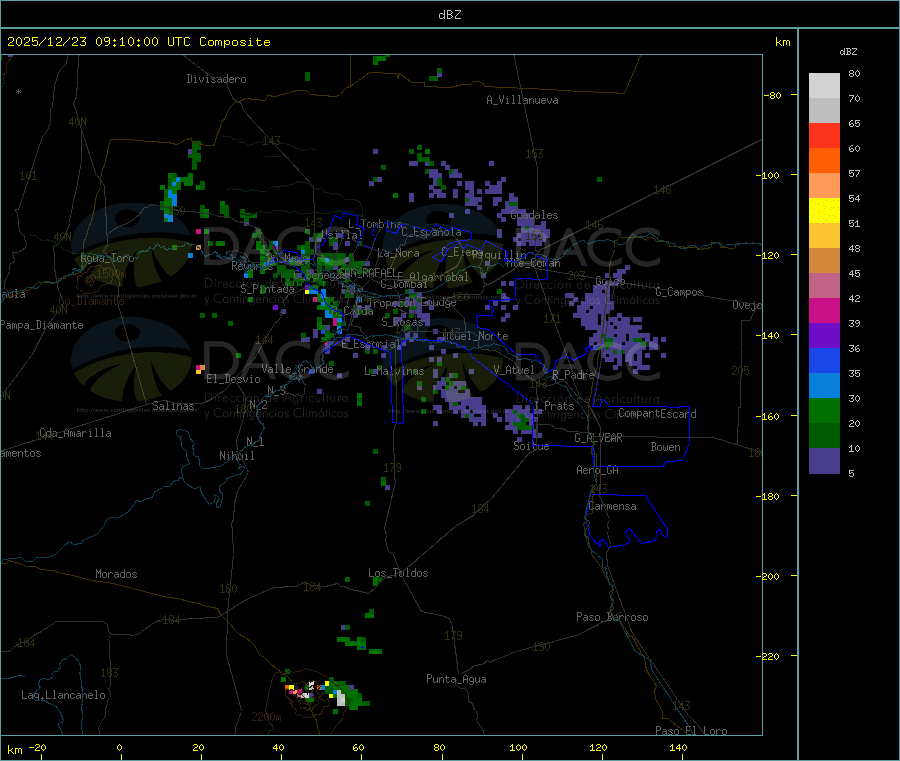
Task: Click the 100 km horizontal axis tick
Action: pos(518,747)
